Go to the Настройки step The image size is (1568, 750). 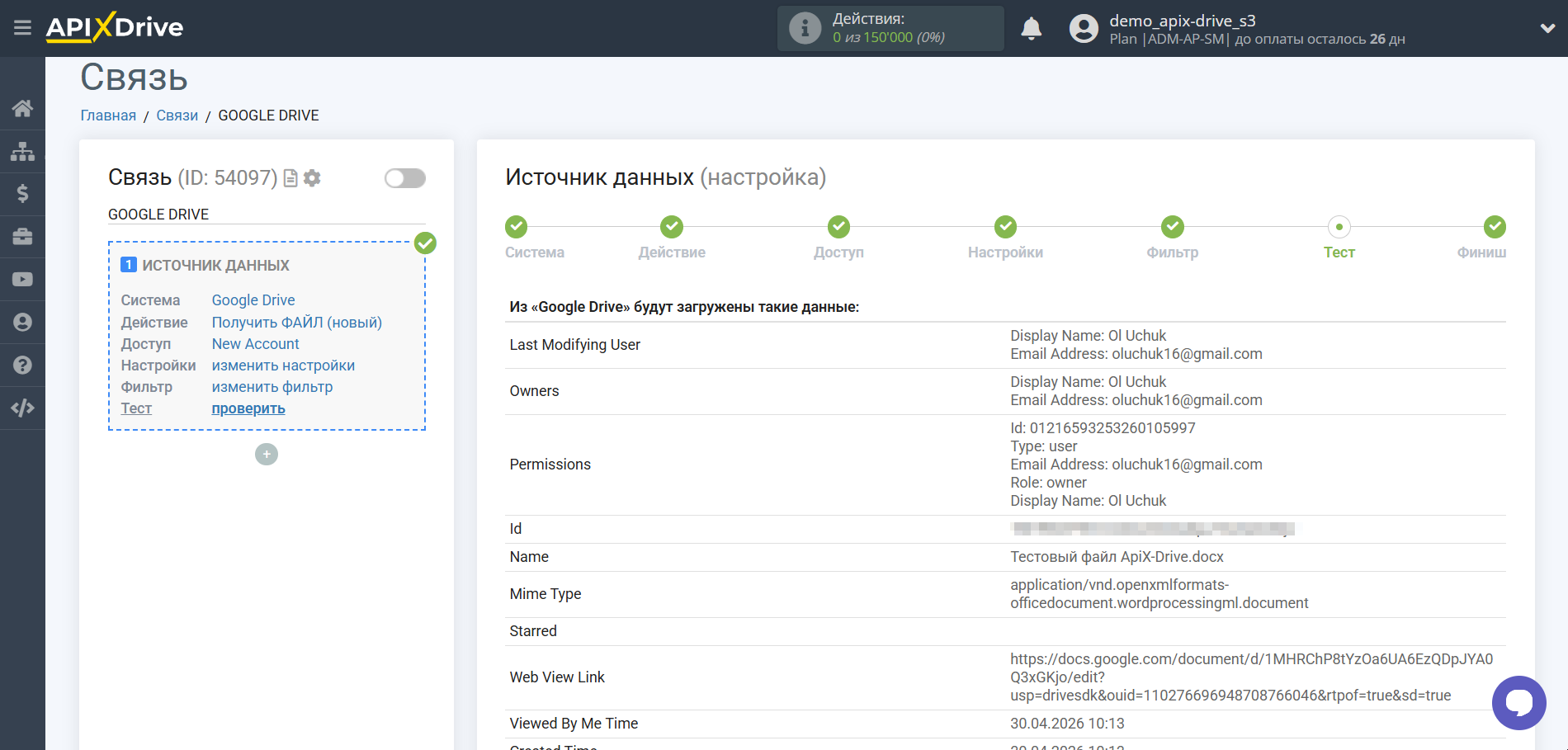pyautogui.click(x=1005, y=226)
